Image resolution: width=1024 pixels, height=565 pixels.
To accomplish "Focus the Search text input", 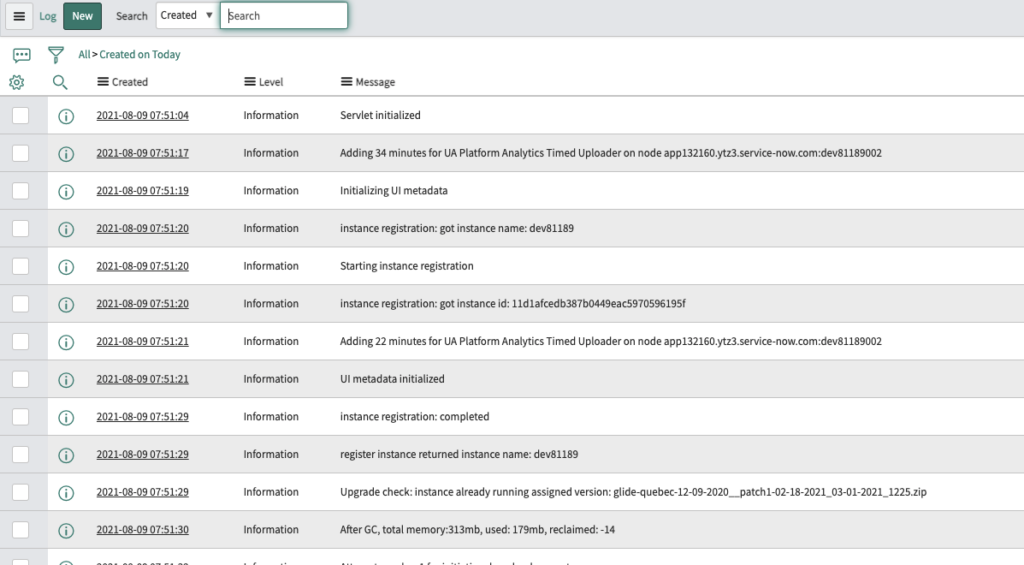I will coord(284,16).
